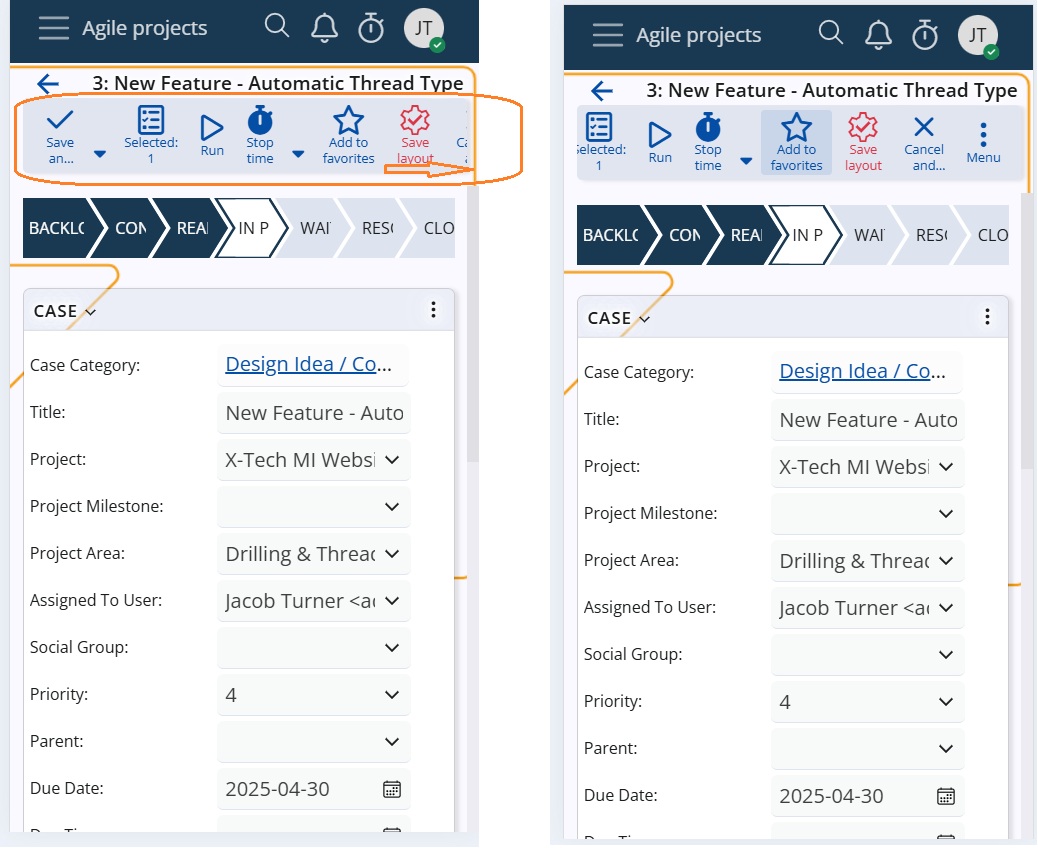Select CON stage in left screen
Image resolution: width=1038 pixels, height=848 pixels.
pyautogui.click(x=130, y=228)
